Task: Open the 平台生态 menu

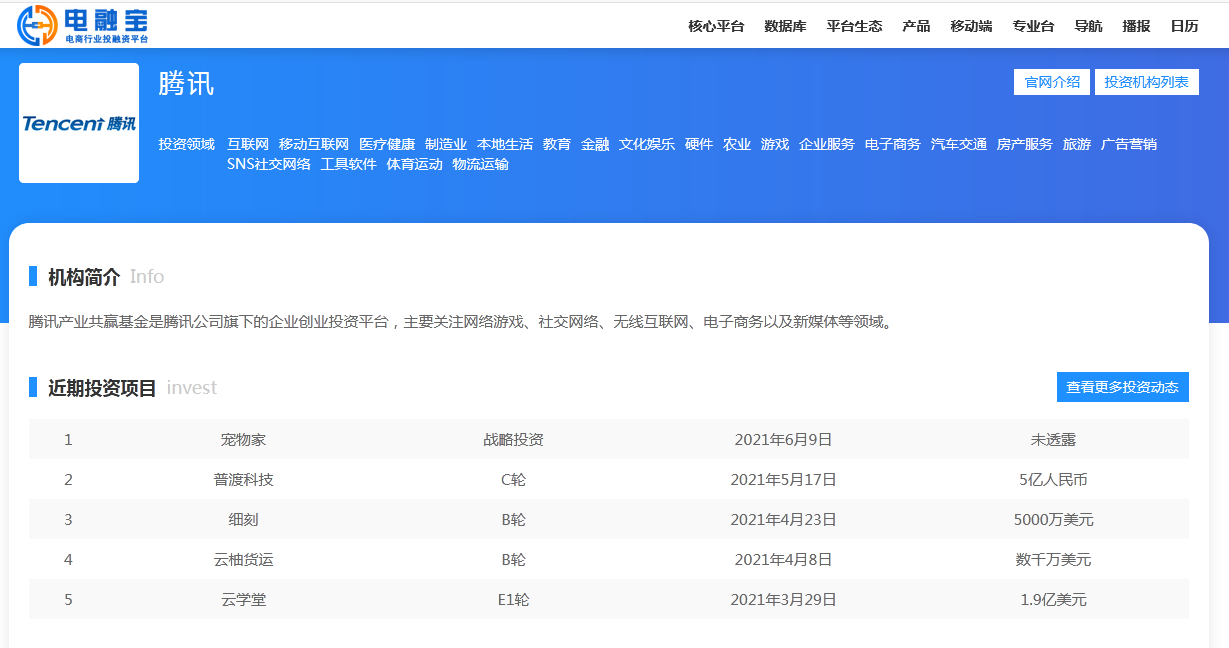Action: click(854, 26)
